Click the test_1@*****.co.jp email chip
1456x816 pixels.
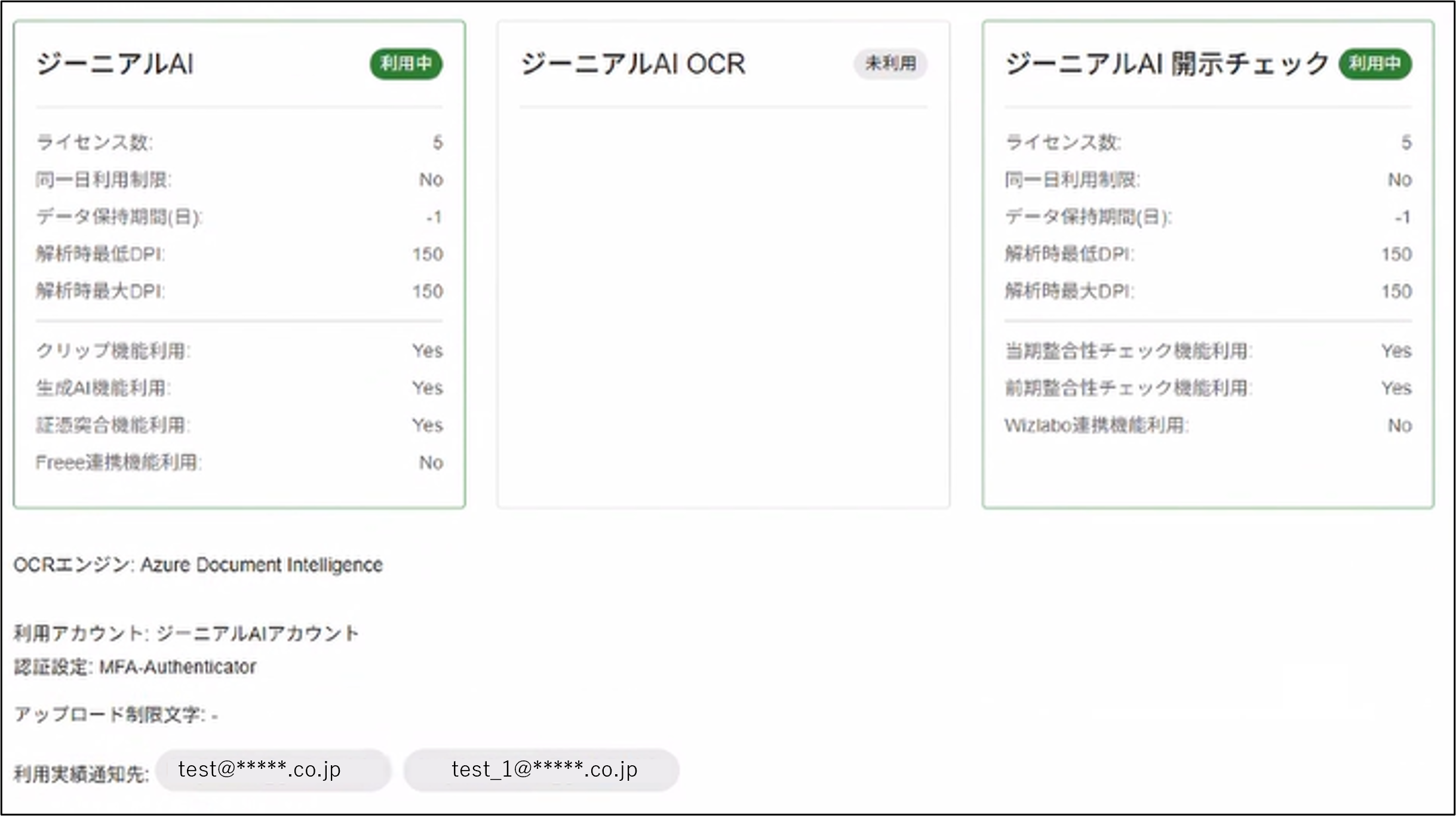point(541,770)
